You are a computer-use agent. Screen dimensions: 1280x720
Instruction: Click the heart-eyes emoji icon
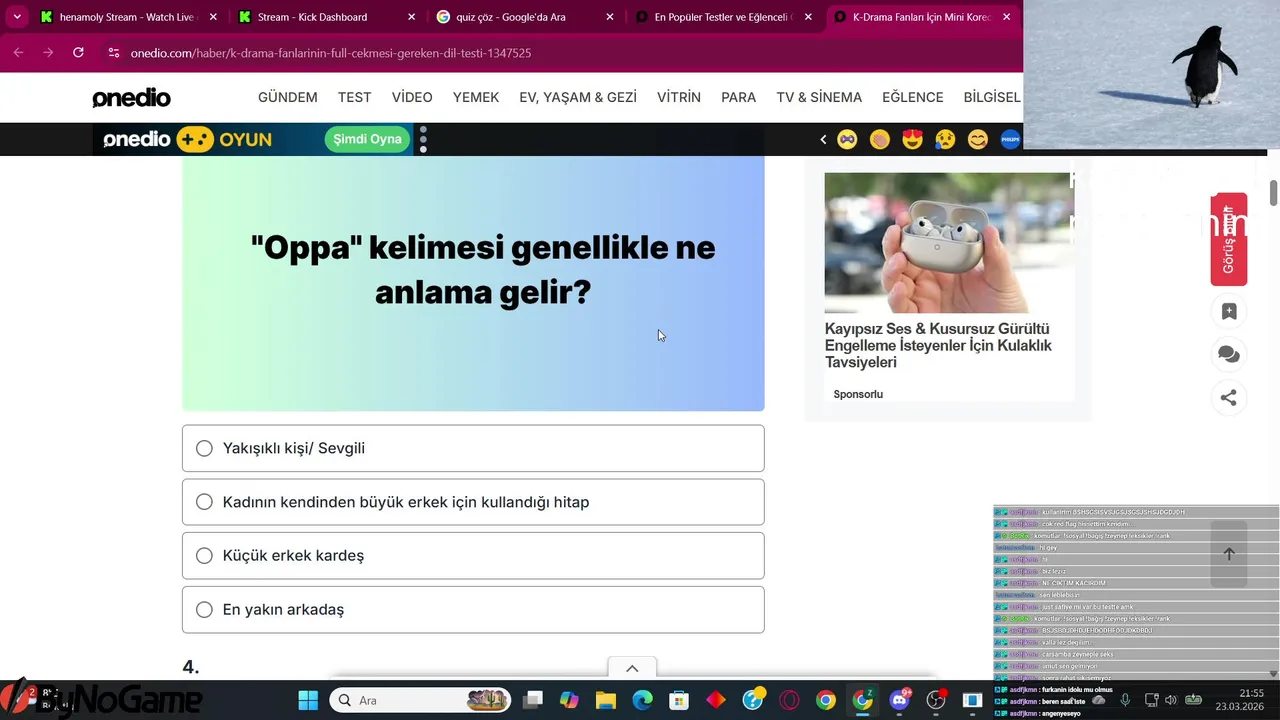(912, 140)
